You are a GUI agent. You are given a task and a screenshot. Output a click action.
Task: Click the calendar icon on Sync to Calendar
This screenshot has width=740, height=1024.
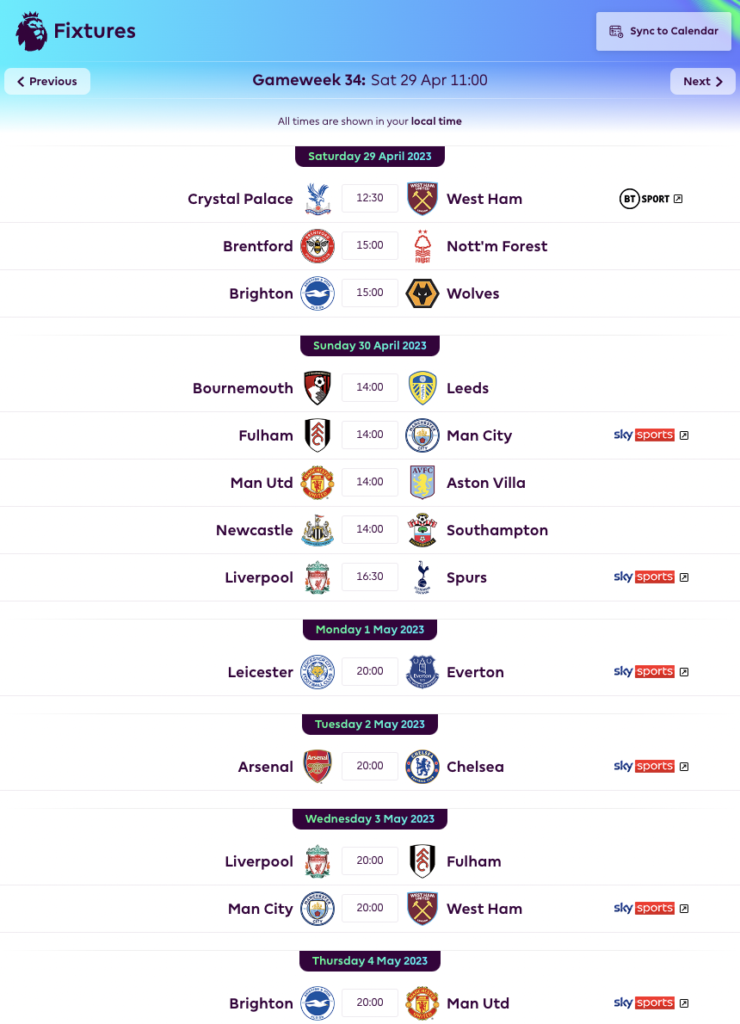pyautogui.click(x=618, y=31)
